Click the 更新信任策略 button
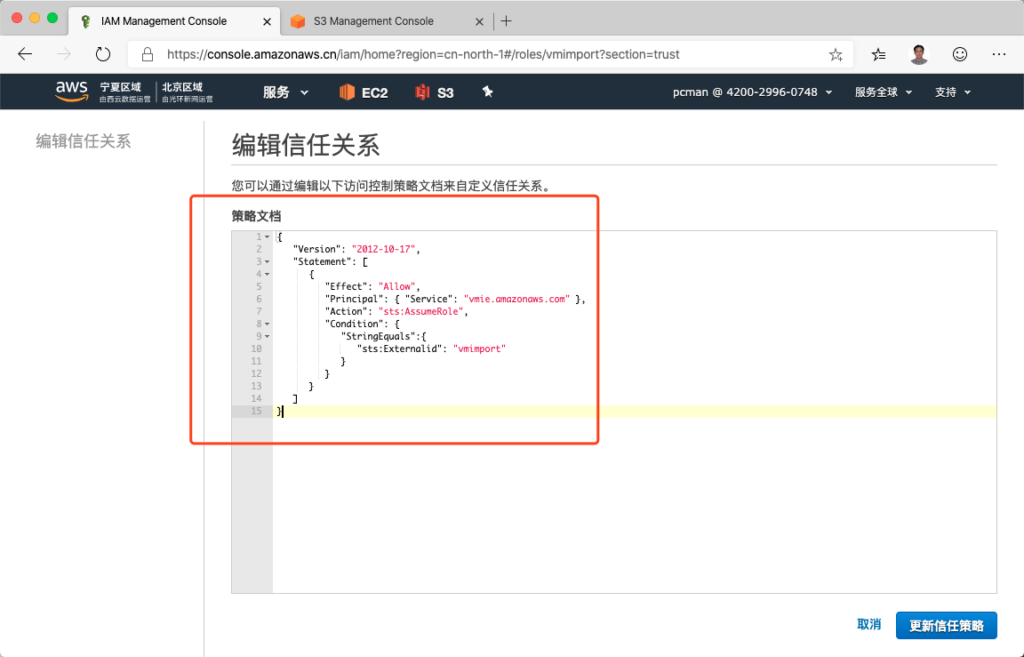Screen dimensions: 1024x657 coord(946,626)
